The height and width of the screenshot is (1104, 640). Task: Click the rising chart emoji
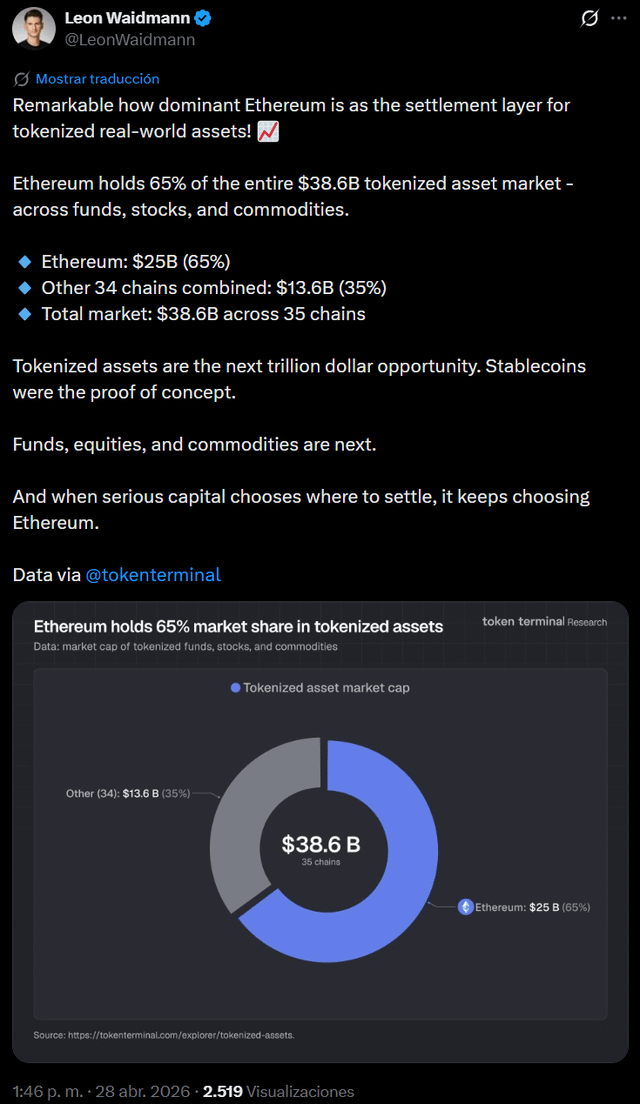[268, 131]
